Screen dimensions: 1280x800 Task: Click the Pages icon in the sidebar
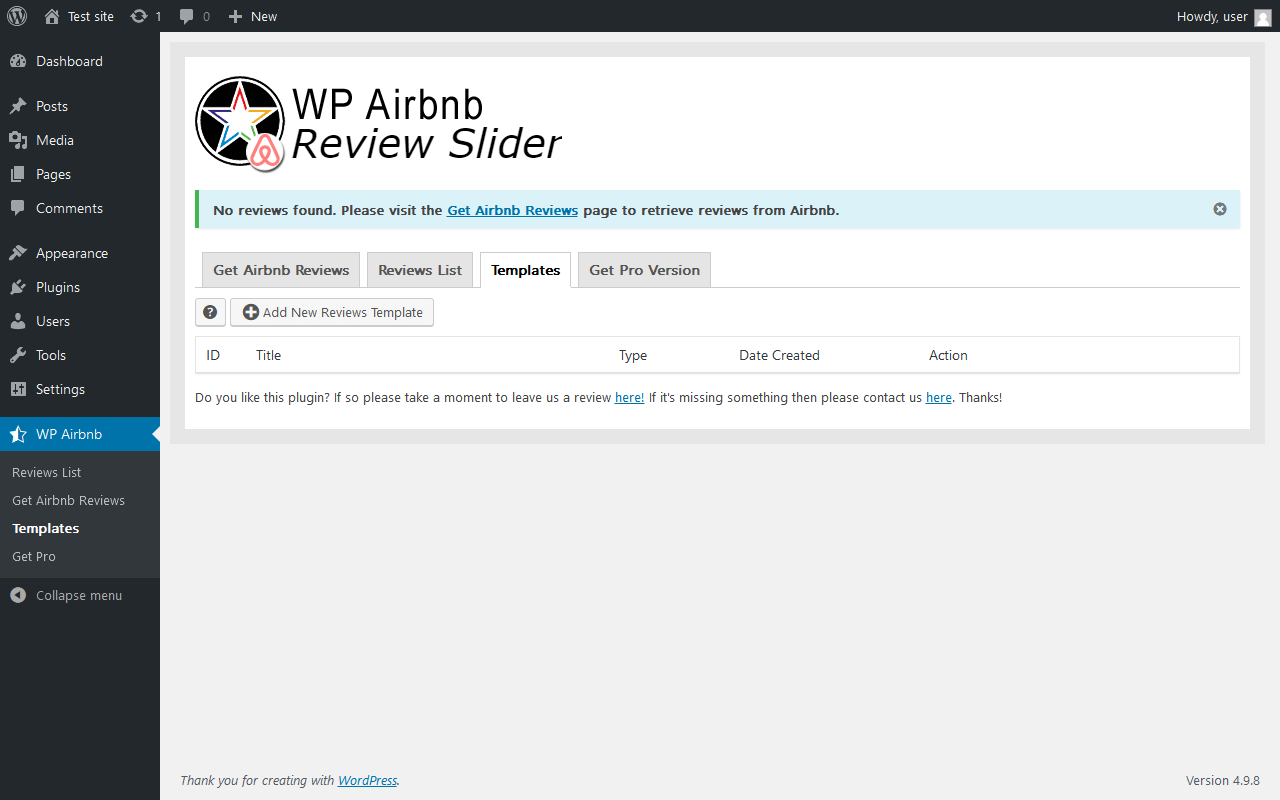click(x=18, y=174)
